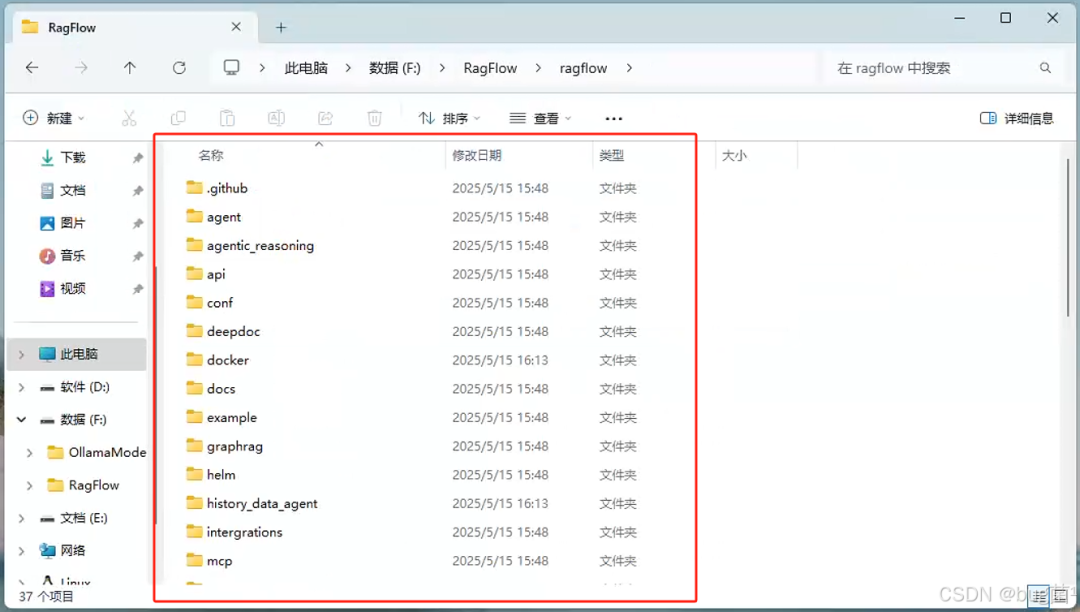The height and width of the screenshot is (612, 1080).
Task: Click 此电脑 in the breadcrumb
Action: coord(306,67)
